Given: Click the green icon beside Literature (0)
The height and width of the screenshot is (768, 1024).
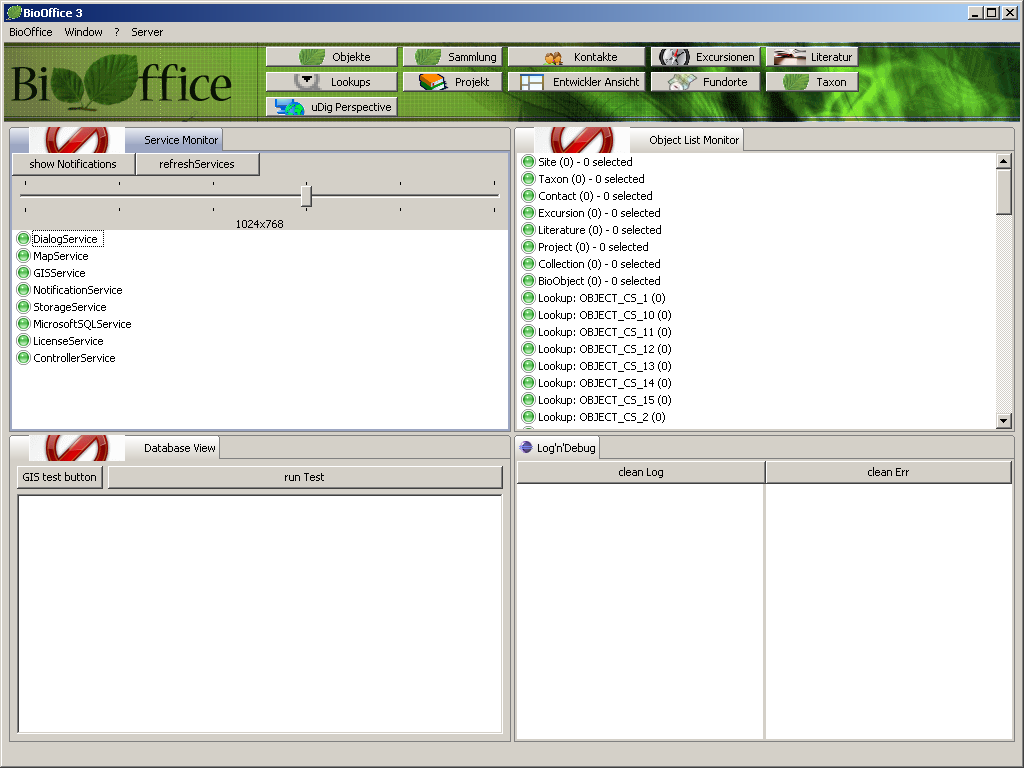Looking at the screenshot, I should tap(528, 229).
